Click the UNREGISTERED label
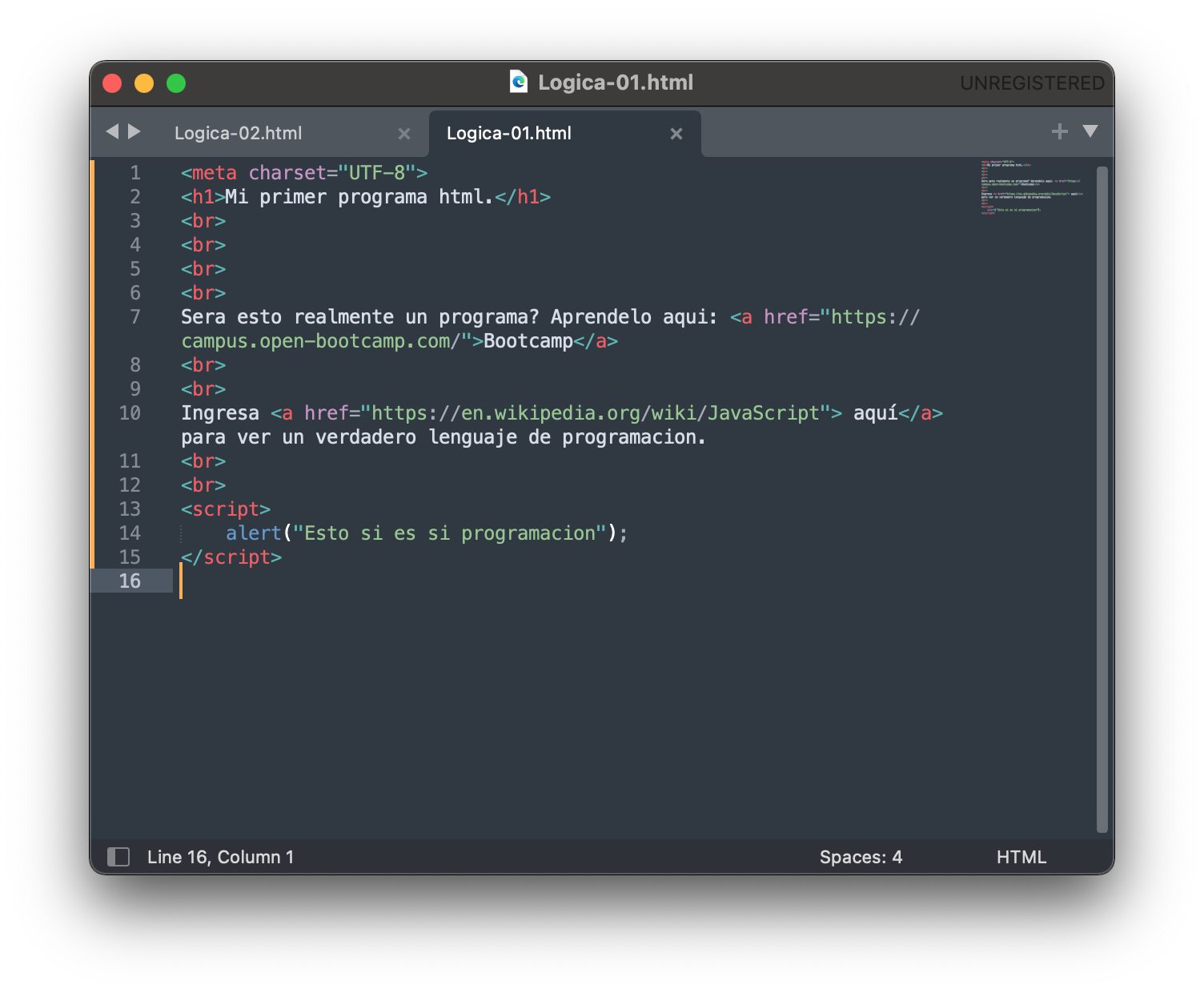Image resolution: width=1204 pixels, height=993 pixels. pos(1032,83)
